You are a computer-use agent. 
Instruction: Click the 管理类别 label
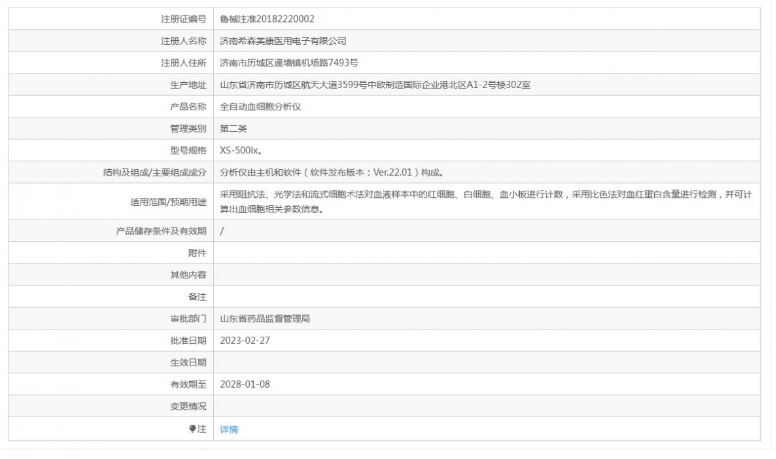pyautogui.click(x=188, y=129)
